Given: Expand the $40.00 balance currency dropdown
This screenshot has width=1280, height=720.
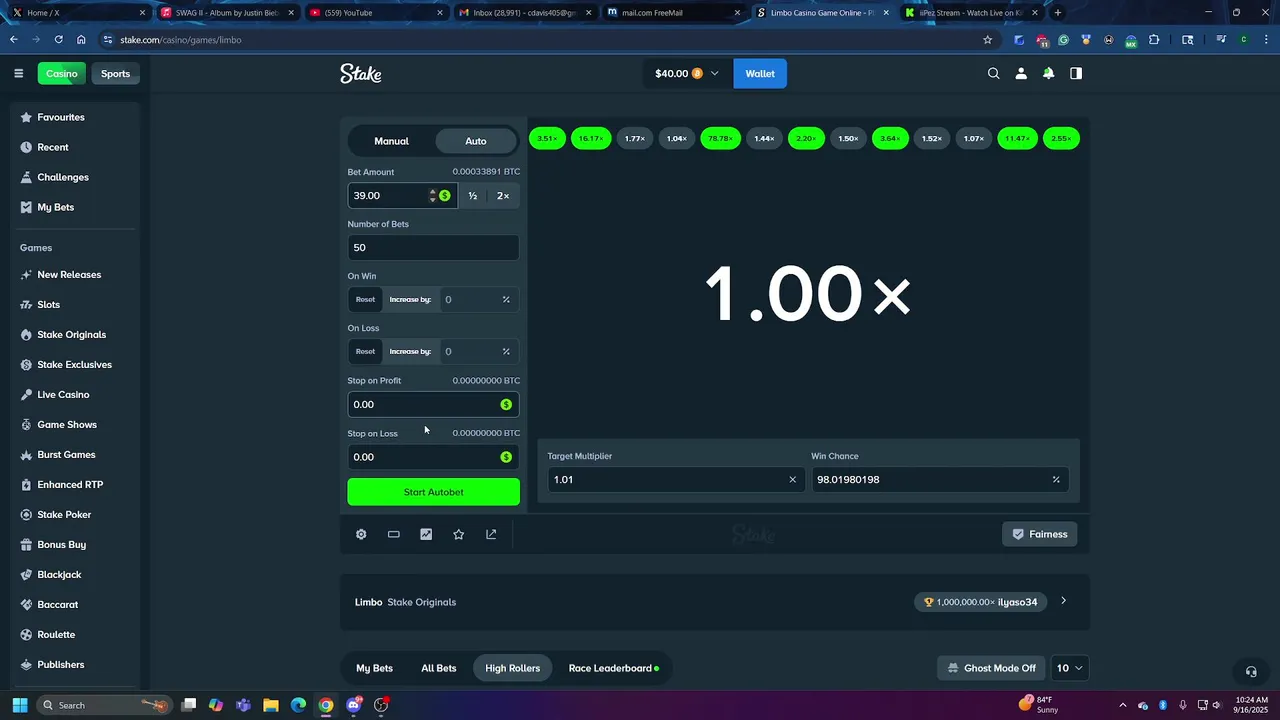Looking at the screenshot, I should [x=687, y=73].
